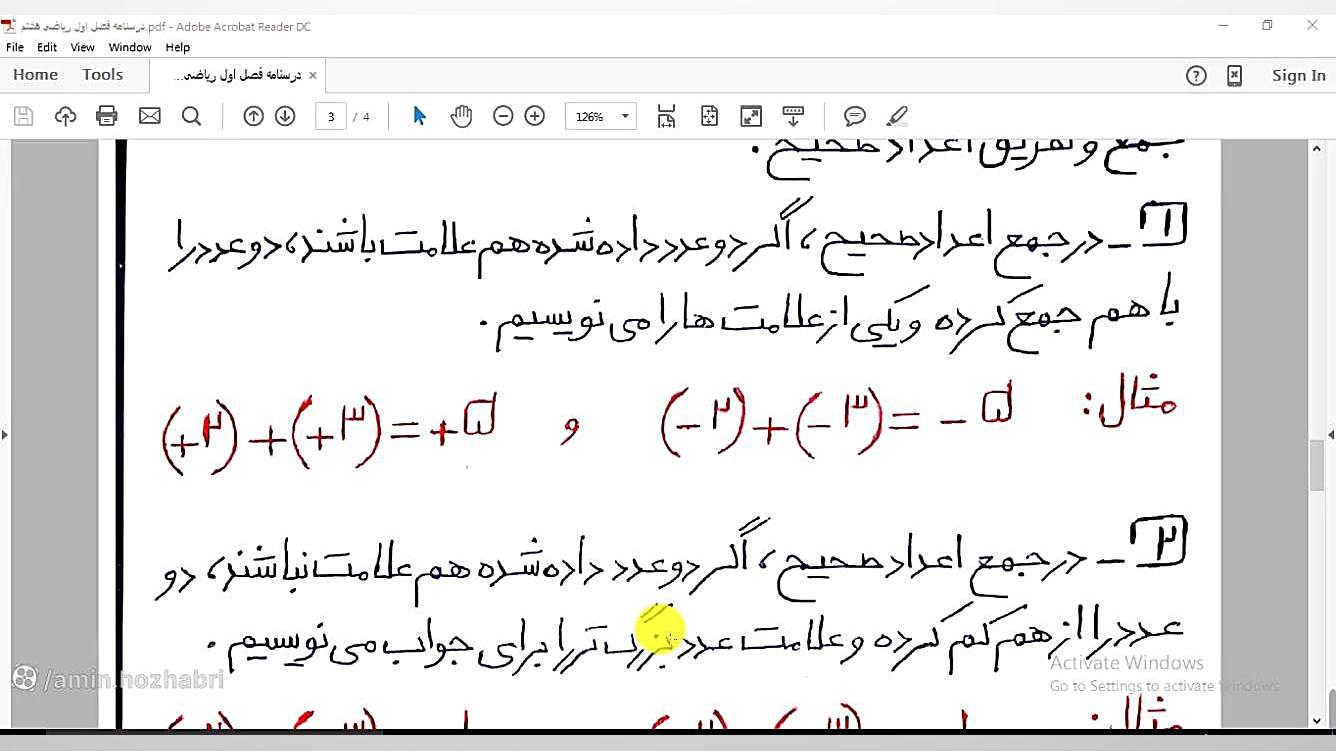Zoom in with the plus button
This screenshot has height=751, width=1336.
coord(535,116)
